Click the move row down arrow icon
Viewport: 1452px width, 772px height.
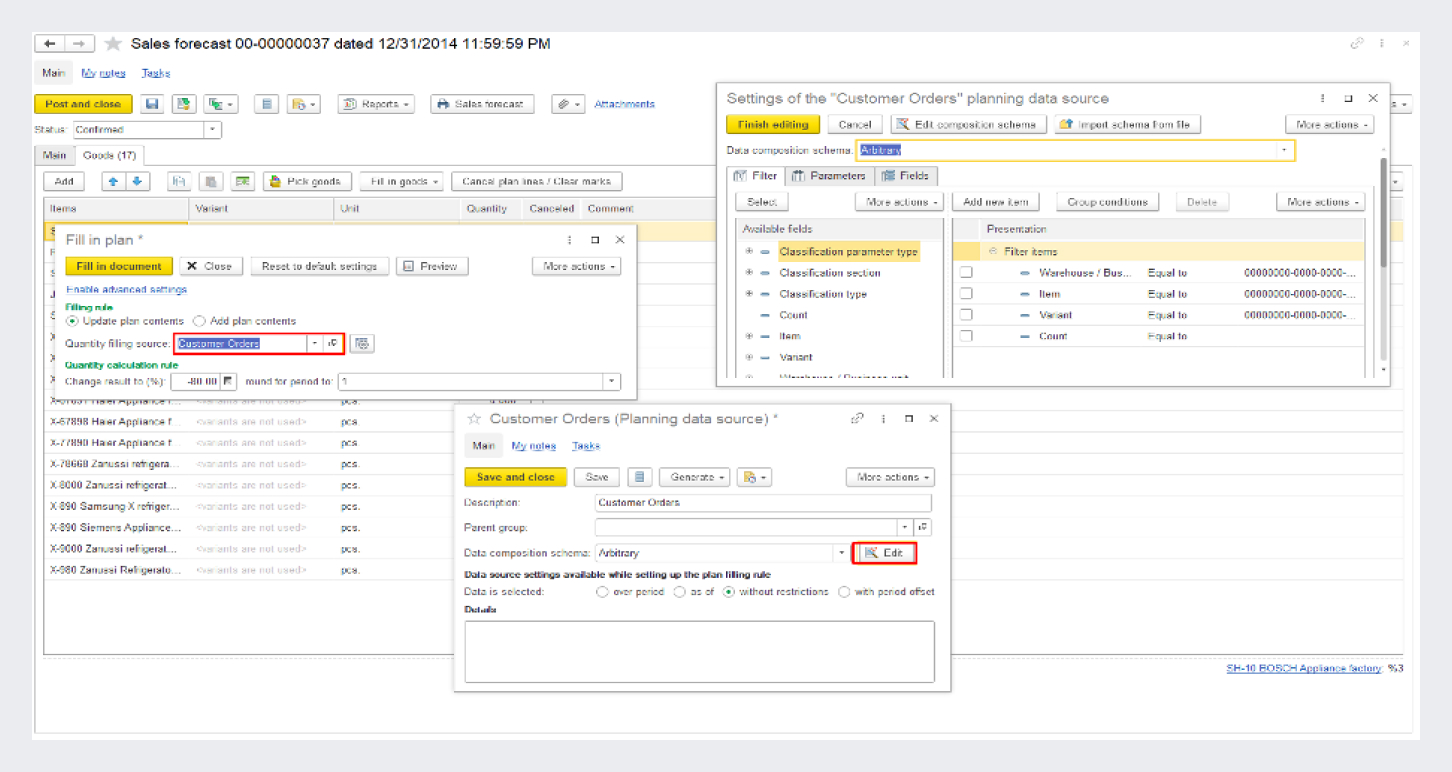coord(137,181)
